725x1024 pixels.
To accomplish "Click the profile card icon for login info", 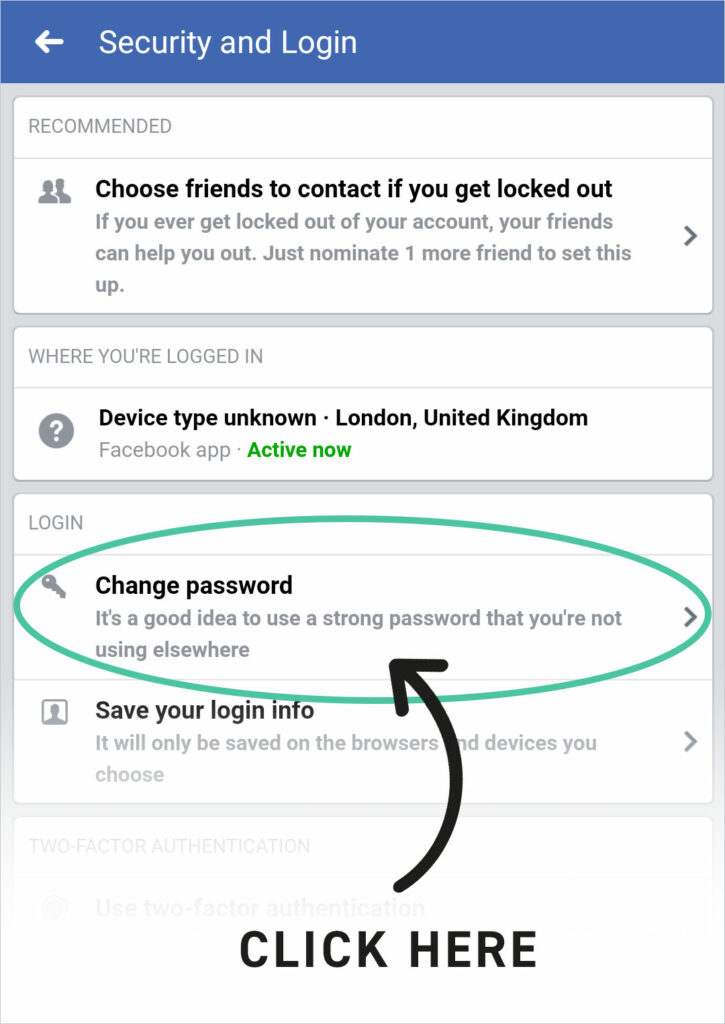I will (x=54, y=712).
